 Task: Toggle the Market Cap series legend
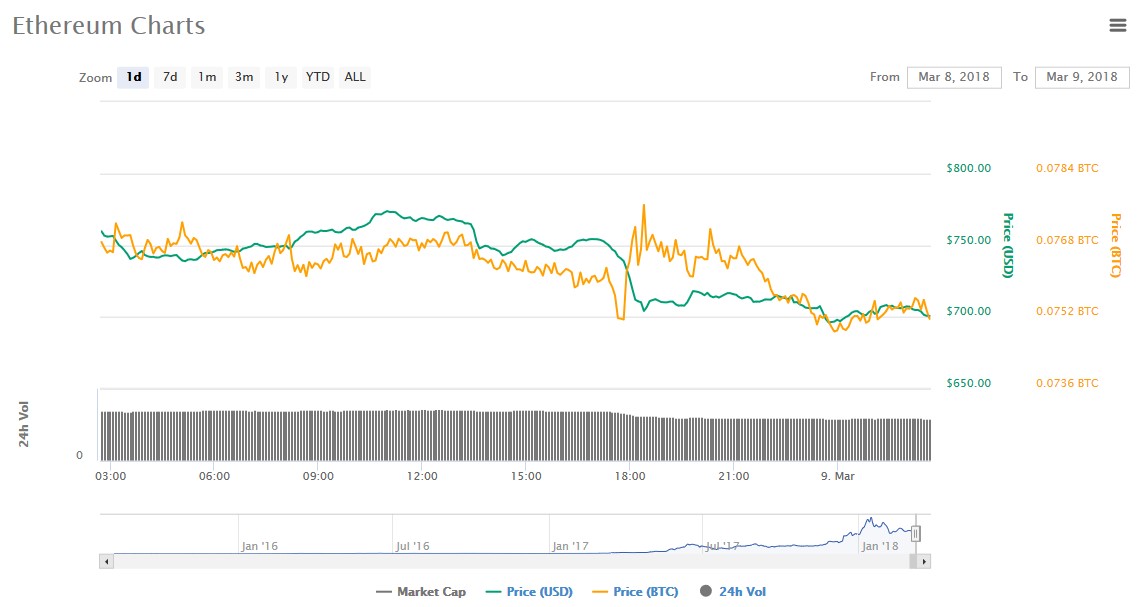point(421,592)
